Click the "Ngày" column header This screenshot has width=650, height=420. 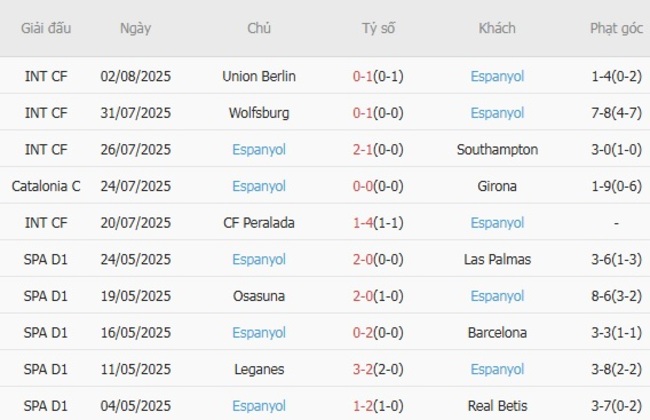135,28
